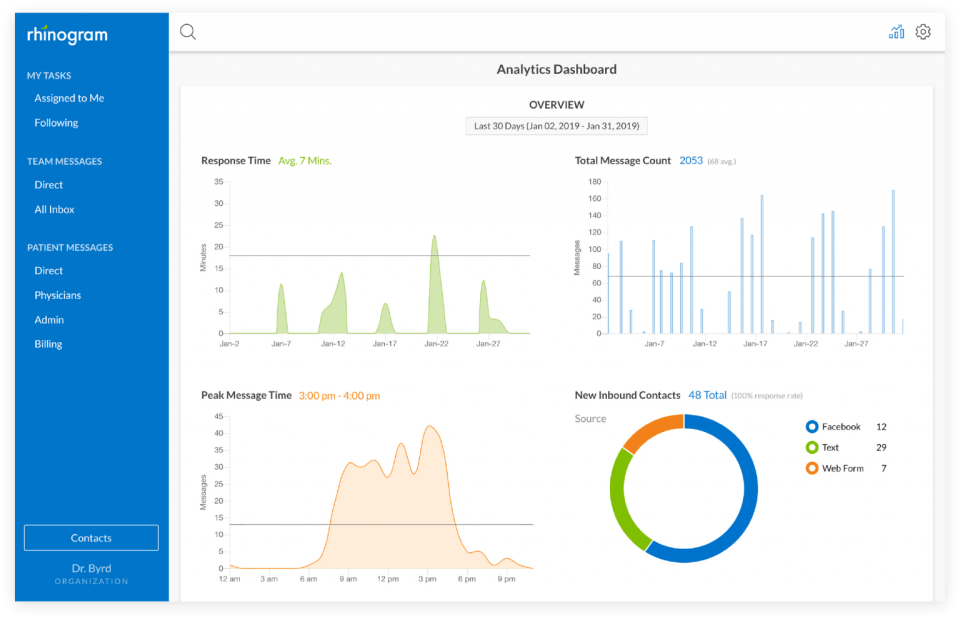Open the Last 30 Days date range selector
Viewport: 960px width, 619px height.
557,126
